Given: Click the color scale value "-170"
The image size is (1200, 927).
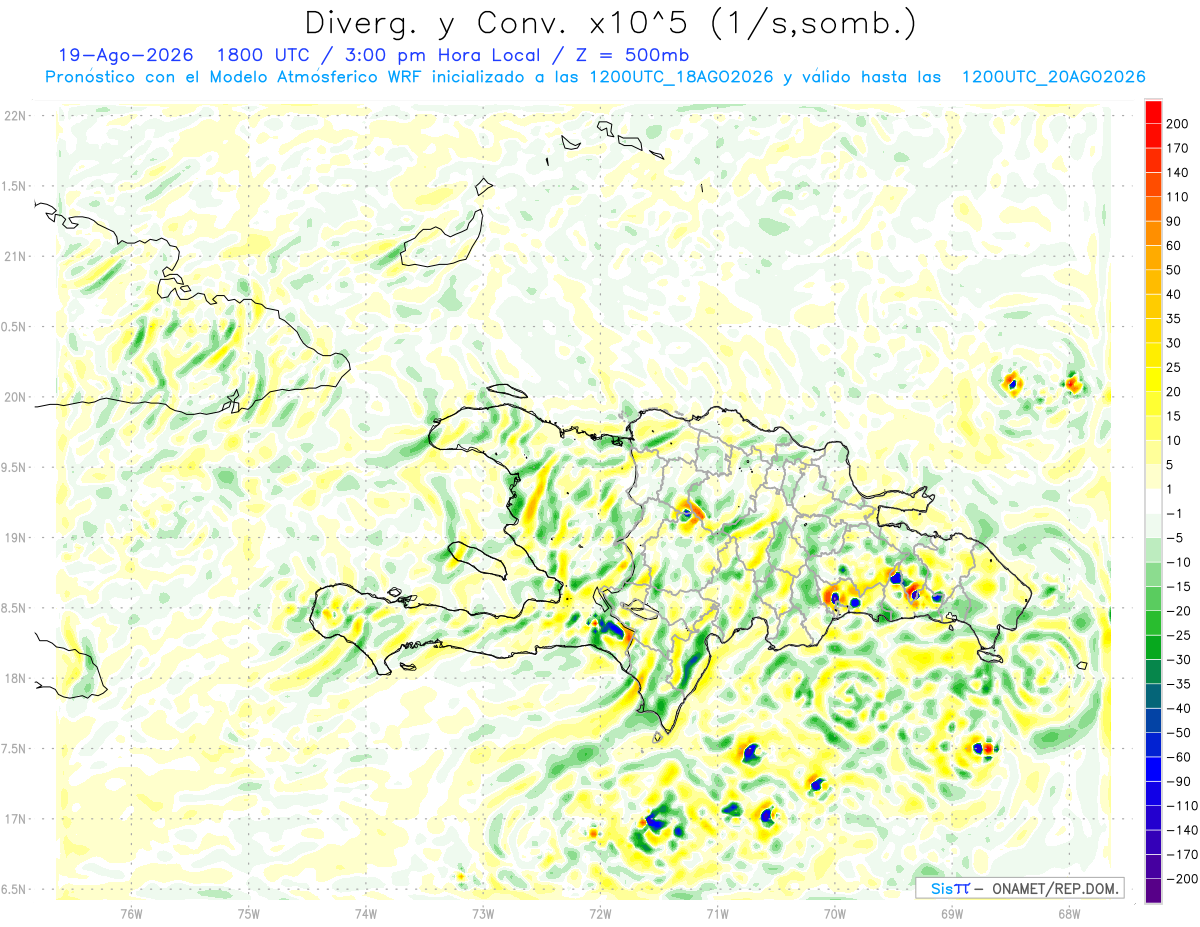Looking at the screenshot, I should (1184, 855).
